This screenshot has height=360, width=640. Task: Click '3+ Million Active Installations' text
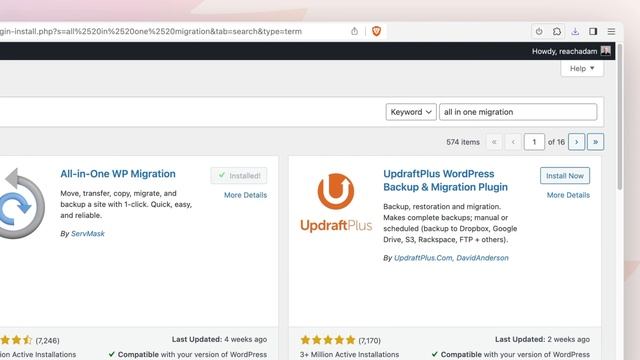click(349, 354)
